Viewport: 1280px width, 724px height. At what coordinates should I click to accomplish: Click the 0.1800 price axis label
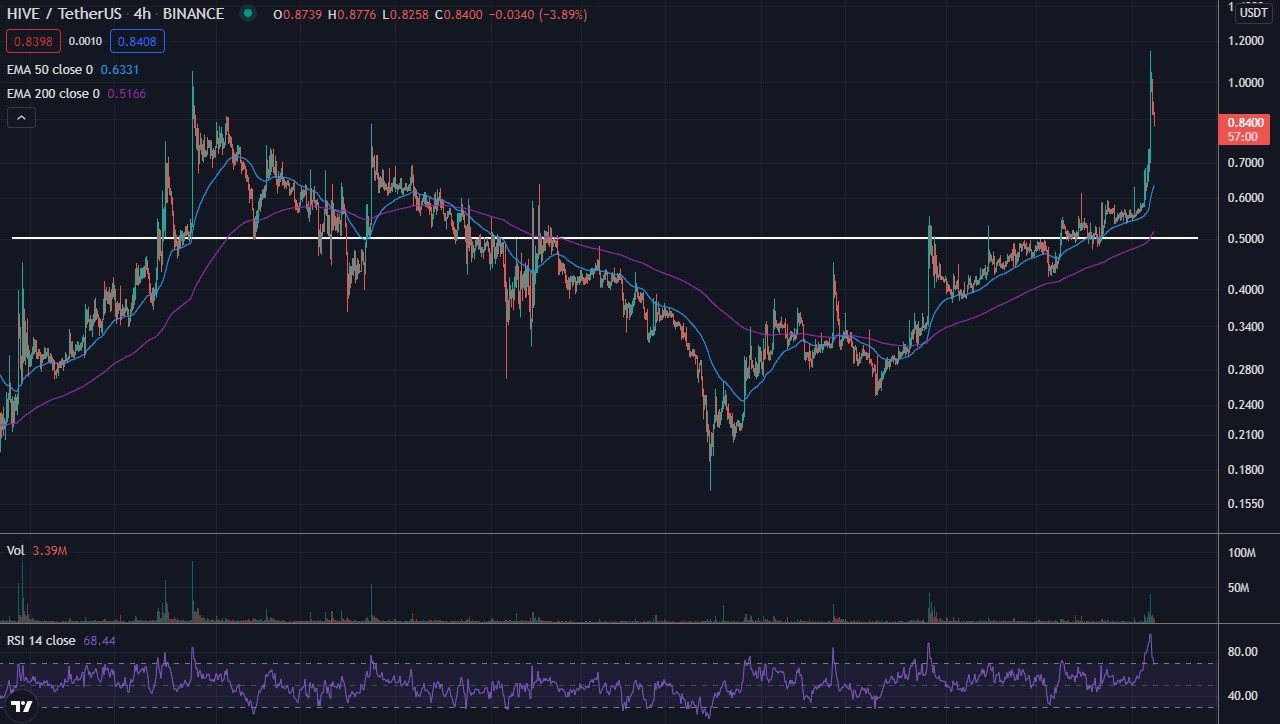1244,470
